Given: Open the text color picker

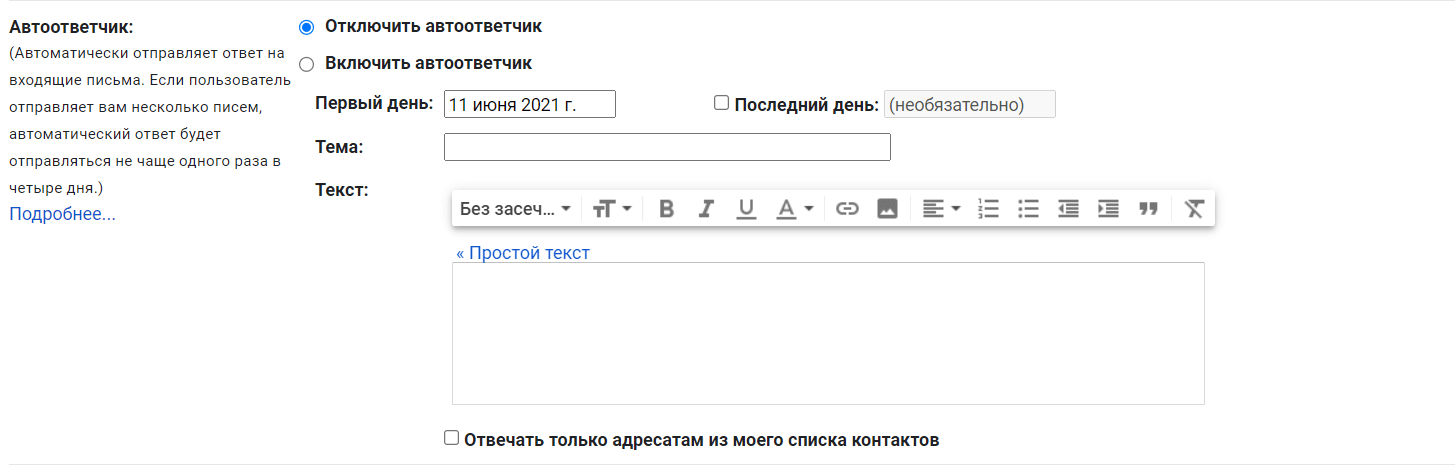Looking at the screenshot, I should coord(795,209).
